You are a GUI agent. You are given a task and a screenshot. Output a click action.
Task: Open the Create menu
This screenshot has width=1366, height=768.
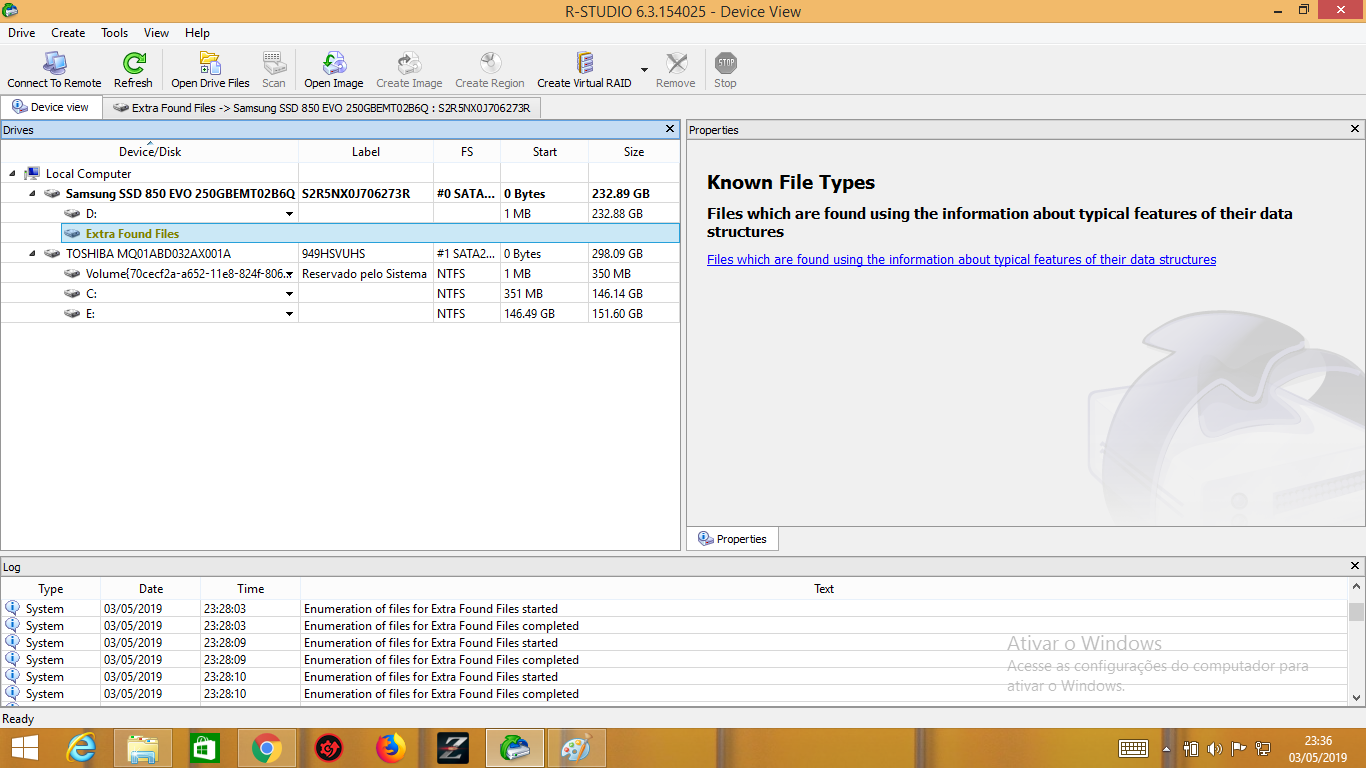[x=68, y=33]
